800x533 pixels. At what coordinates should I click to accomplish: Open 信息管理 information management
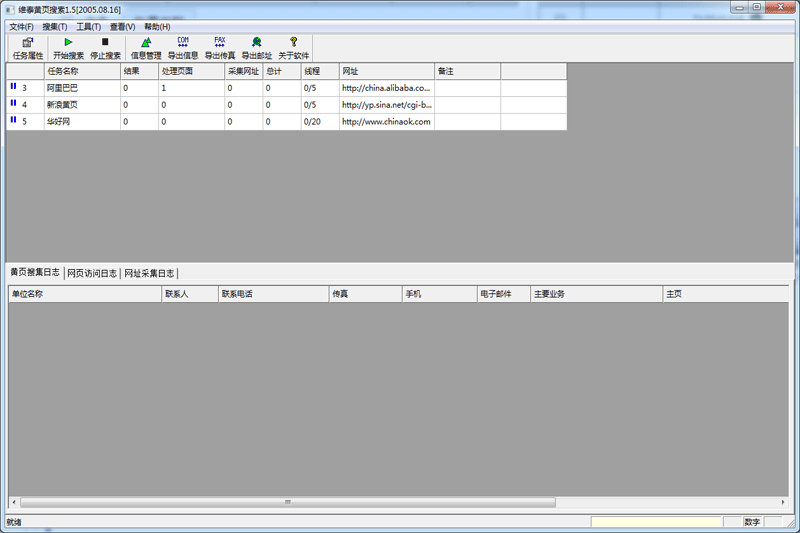click(x=146, y=48)
